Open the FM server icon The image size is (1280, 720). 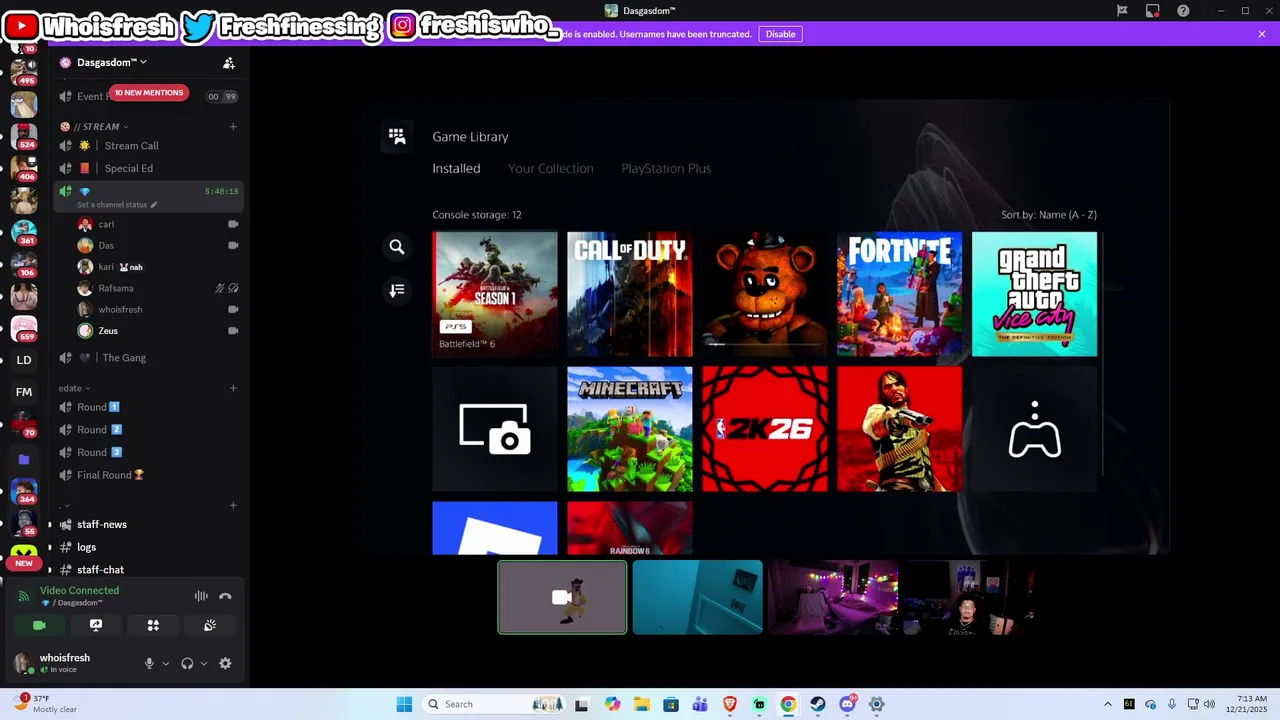(x=24, y=392)
